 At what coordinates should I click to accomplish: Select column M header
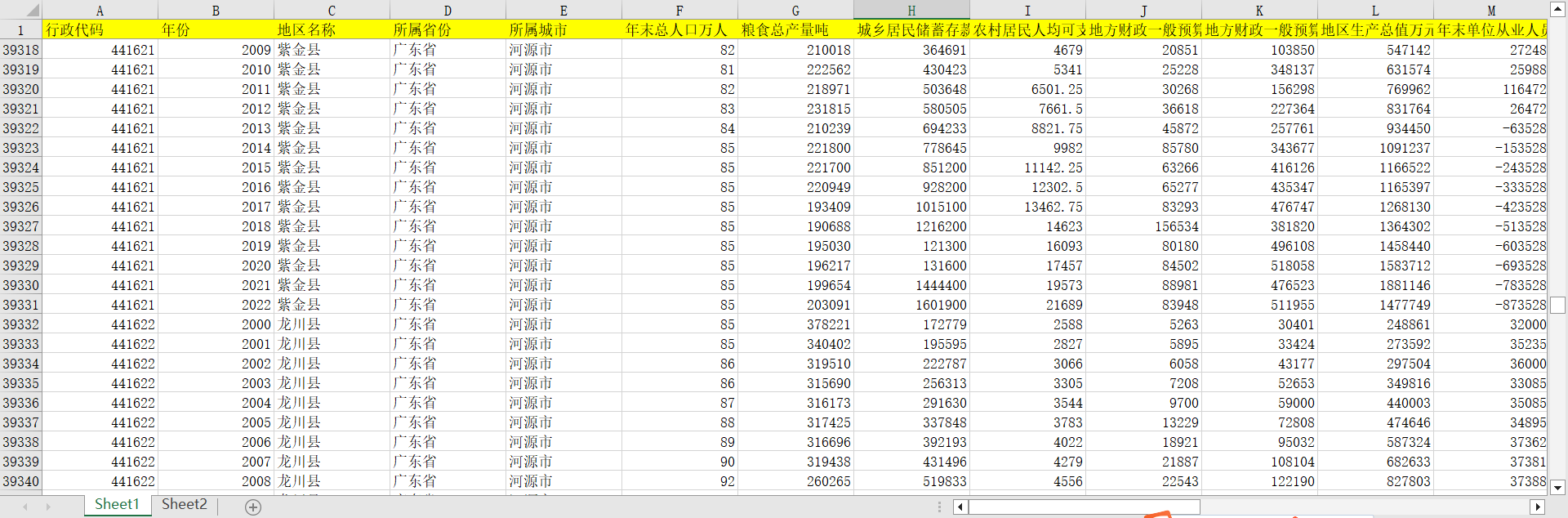coord(1490,10)
